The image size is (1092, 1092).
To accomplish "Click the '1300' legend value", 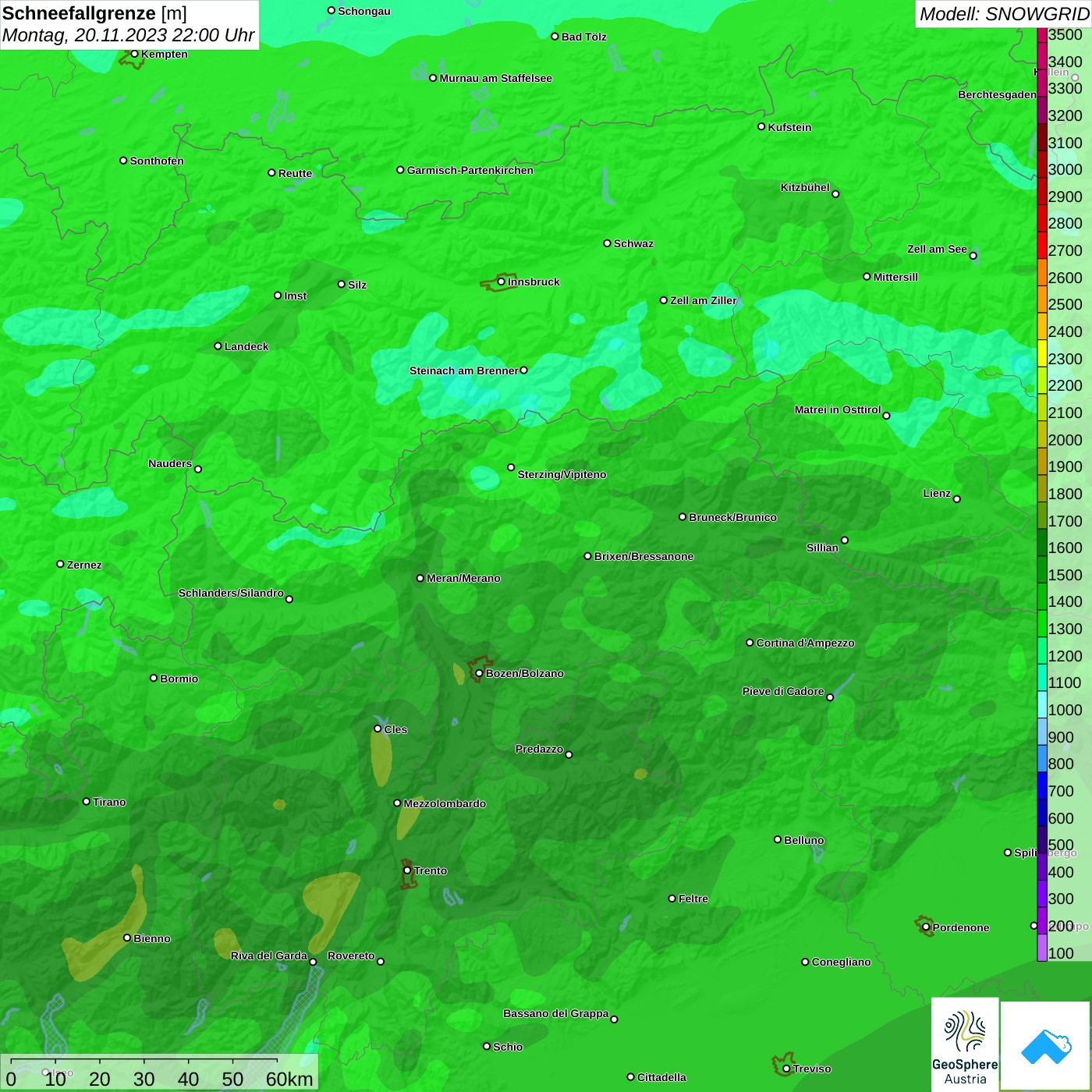I will [x=1065, y=629].
